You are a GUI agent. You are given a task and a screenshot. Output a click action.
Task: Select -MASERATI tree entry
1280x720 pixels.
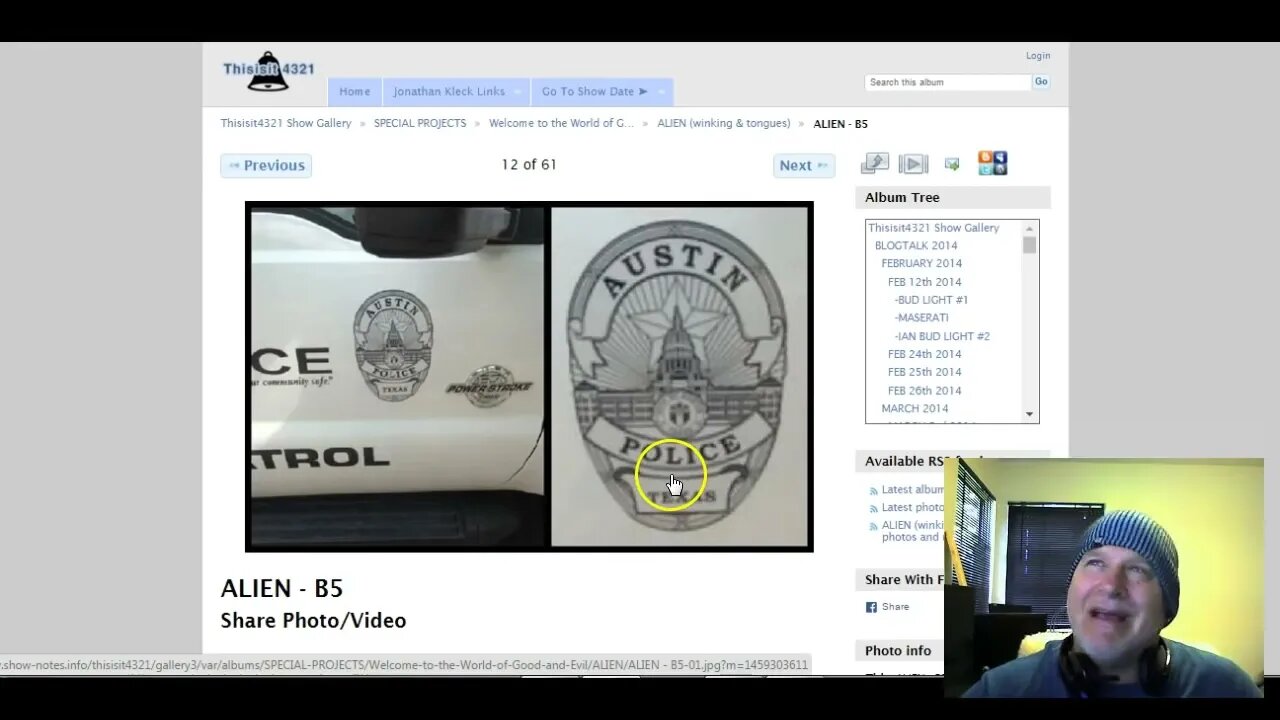click(921, 318)
